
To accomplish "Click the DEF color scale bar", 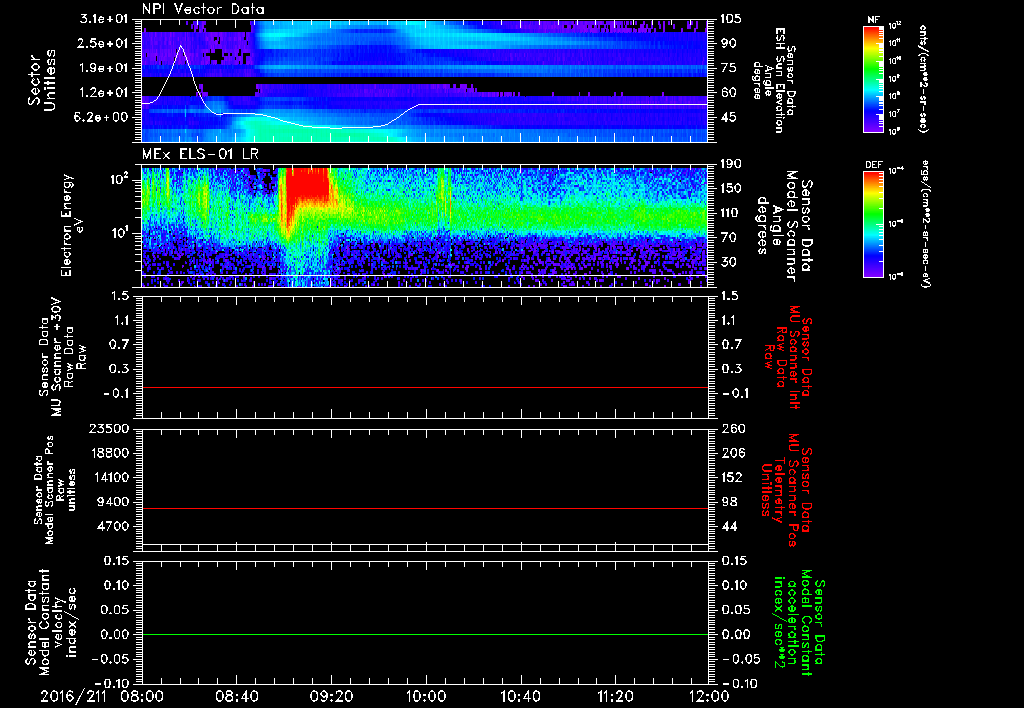I will click(x=873, y=224).
